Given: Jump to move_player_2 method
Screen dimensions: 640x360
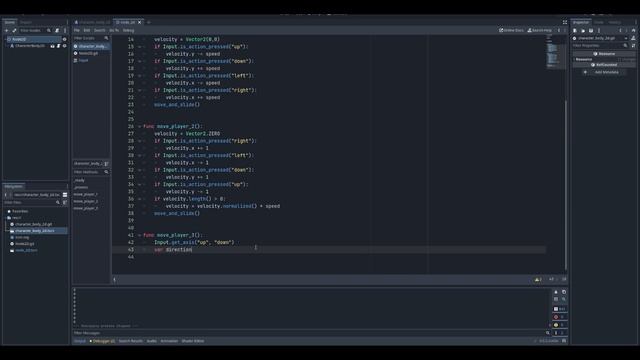Looking at the screenshot, I should (x=86, y=201).
